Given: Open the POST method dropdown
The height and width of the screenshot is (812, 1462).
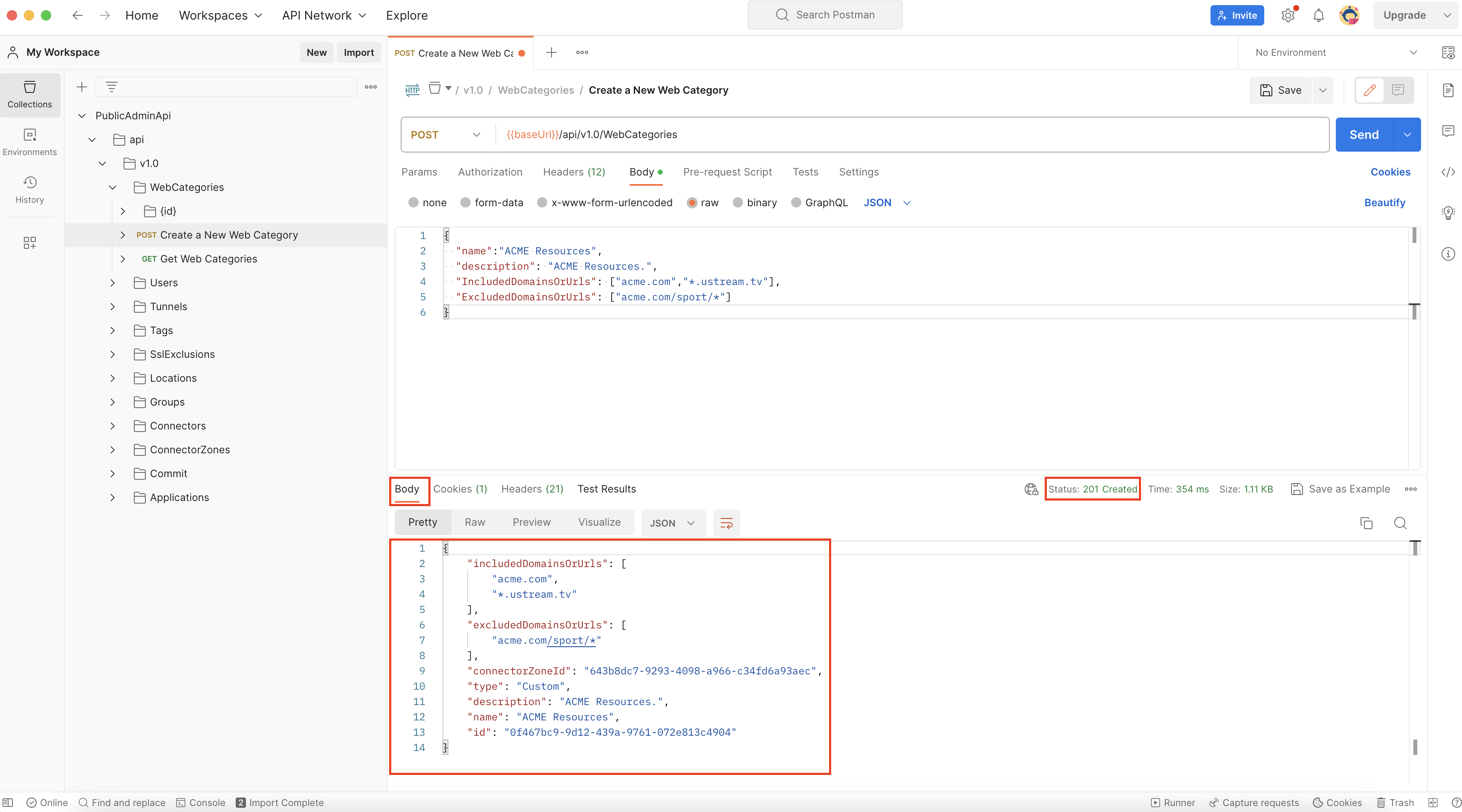Looking at the screenshot, I should click(445, 135).
